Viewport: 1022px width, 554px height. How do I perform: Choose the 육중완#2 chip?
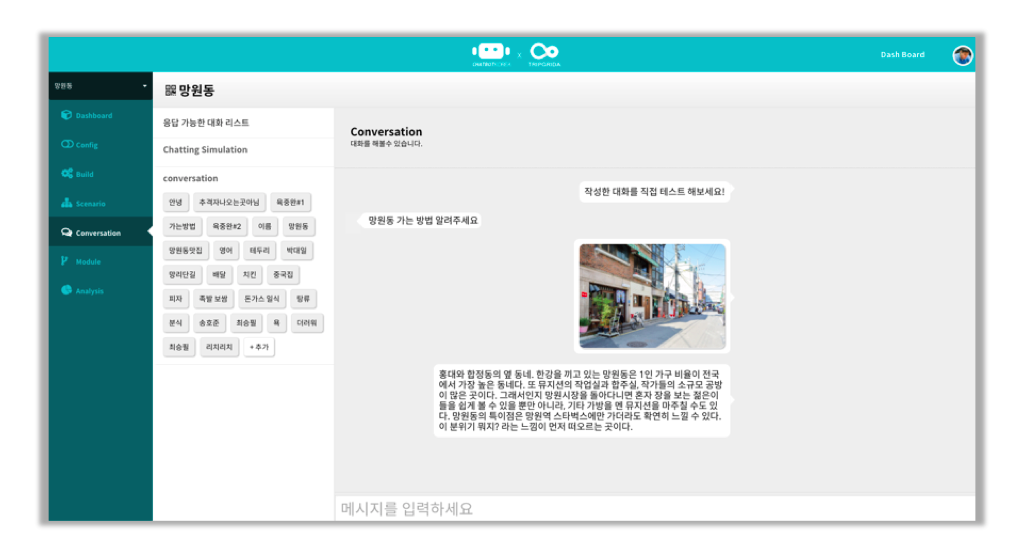pyautogui.click(x=227, y=226)
